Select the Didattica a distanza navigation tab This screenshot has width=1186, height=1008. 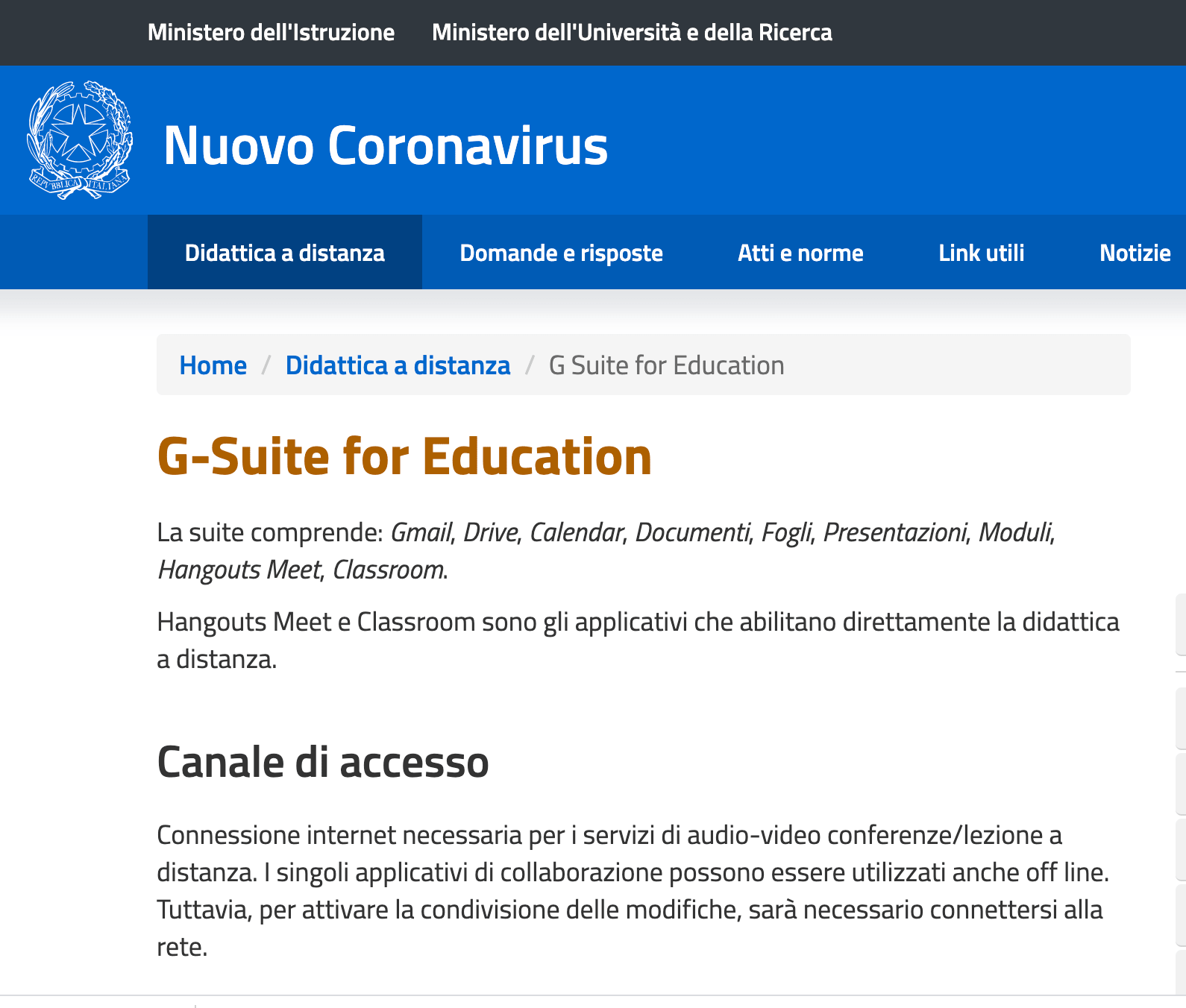(285, 253)
